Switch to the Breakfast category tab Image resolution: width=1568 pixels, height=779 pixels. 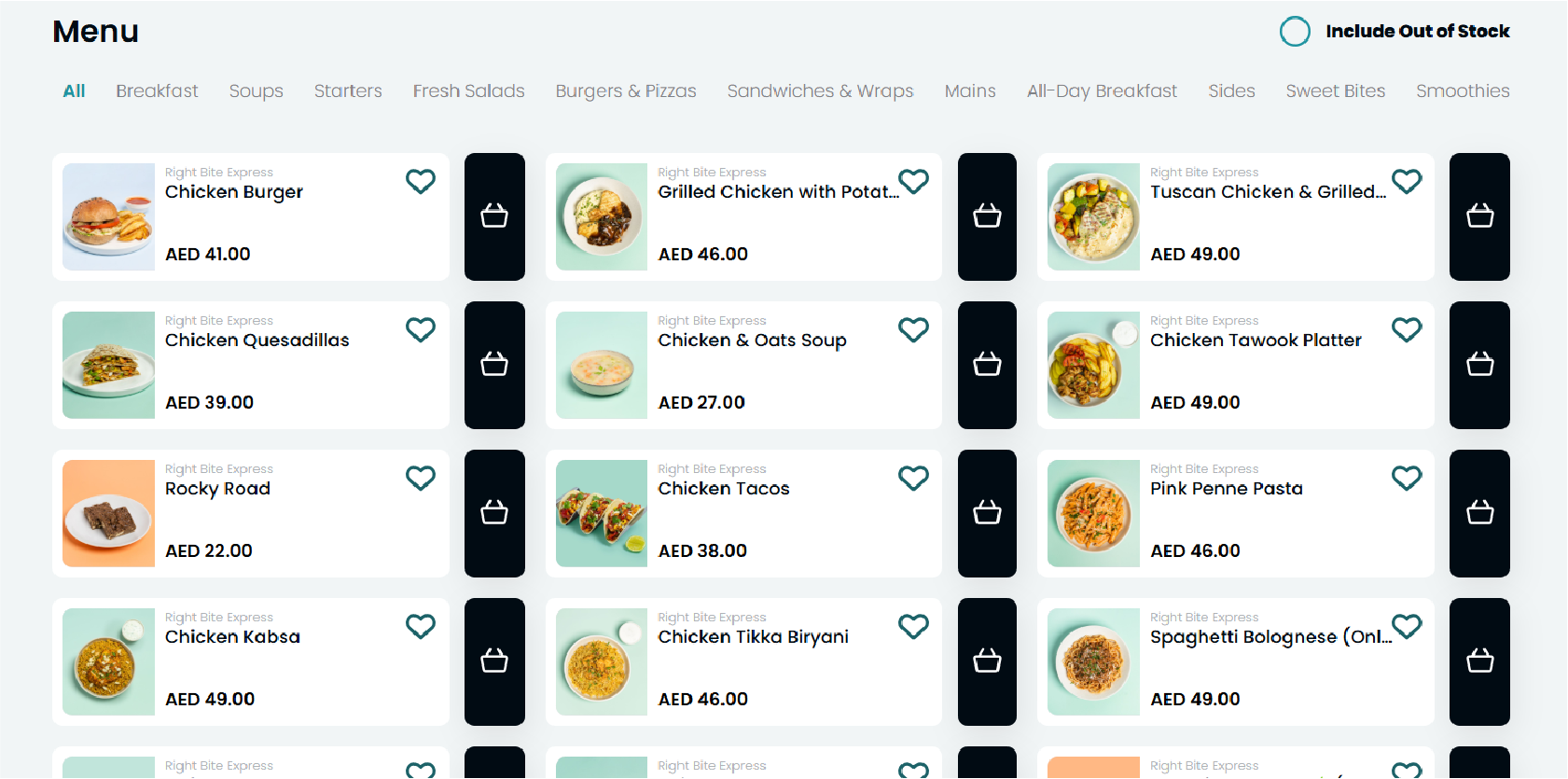point(157,91)
